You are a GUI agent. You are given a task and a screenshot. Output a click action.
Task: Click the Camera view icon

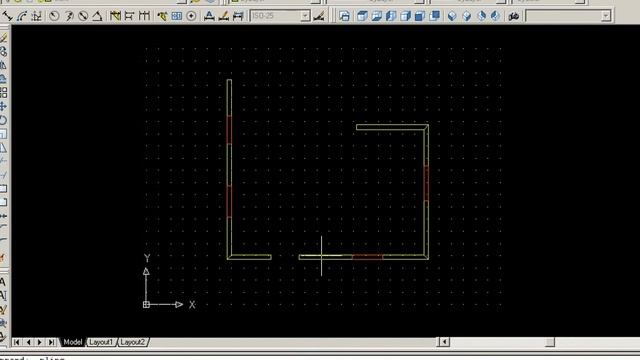coord(513,16)
